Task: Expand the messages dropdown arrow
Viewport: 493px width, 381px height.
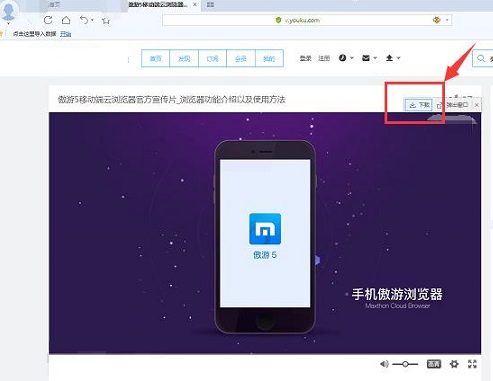Action: pos(375,58)
